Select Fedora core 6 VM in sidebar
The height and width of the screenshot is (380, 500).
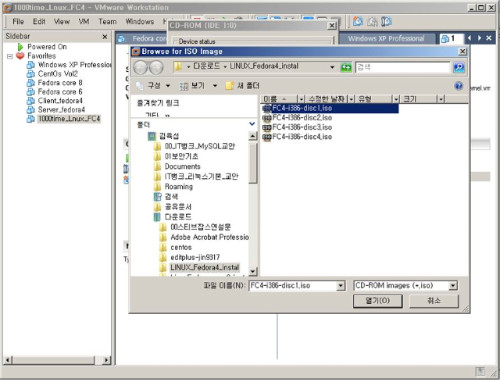(x=60, y=92)
